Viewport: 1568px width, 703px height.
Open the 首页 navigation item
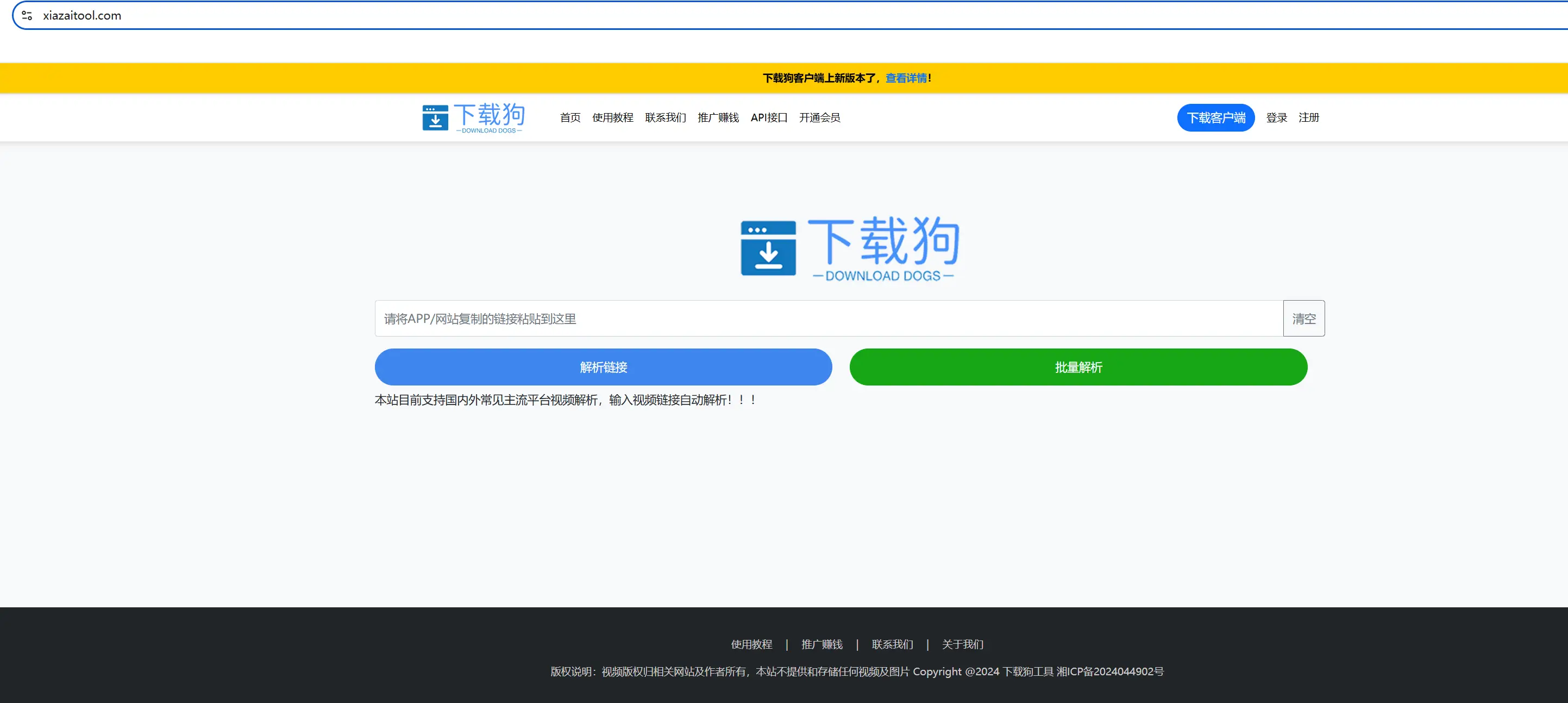[x=570, y=117]
